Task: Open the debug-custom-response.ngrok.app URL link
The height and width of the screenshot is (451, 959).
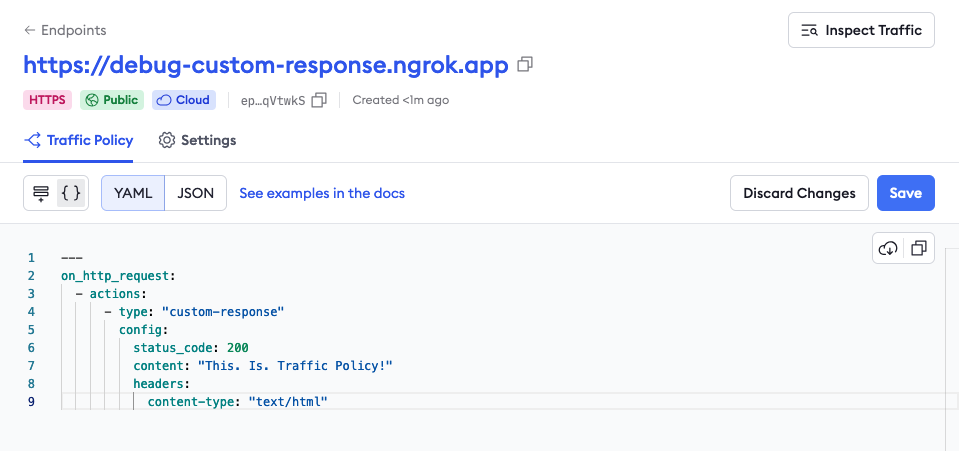Action: pyautogui.click(x=266, y=65)
